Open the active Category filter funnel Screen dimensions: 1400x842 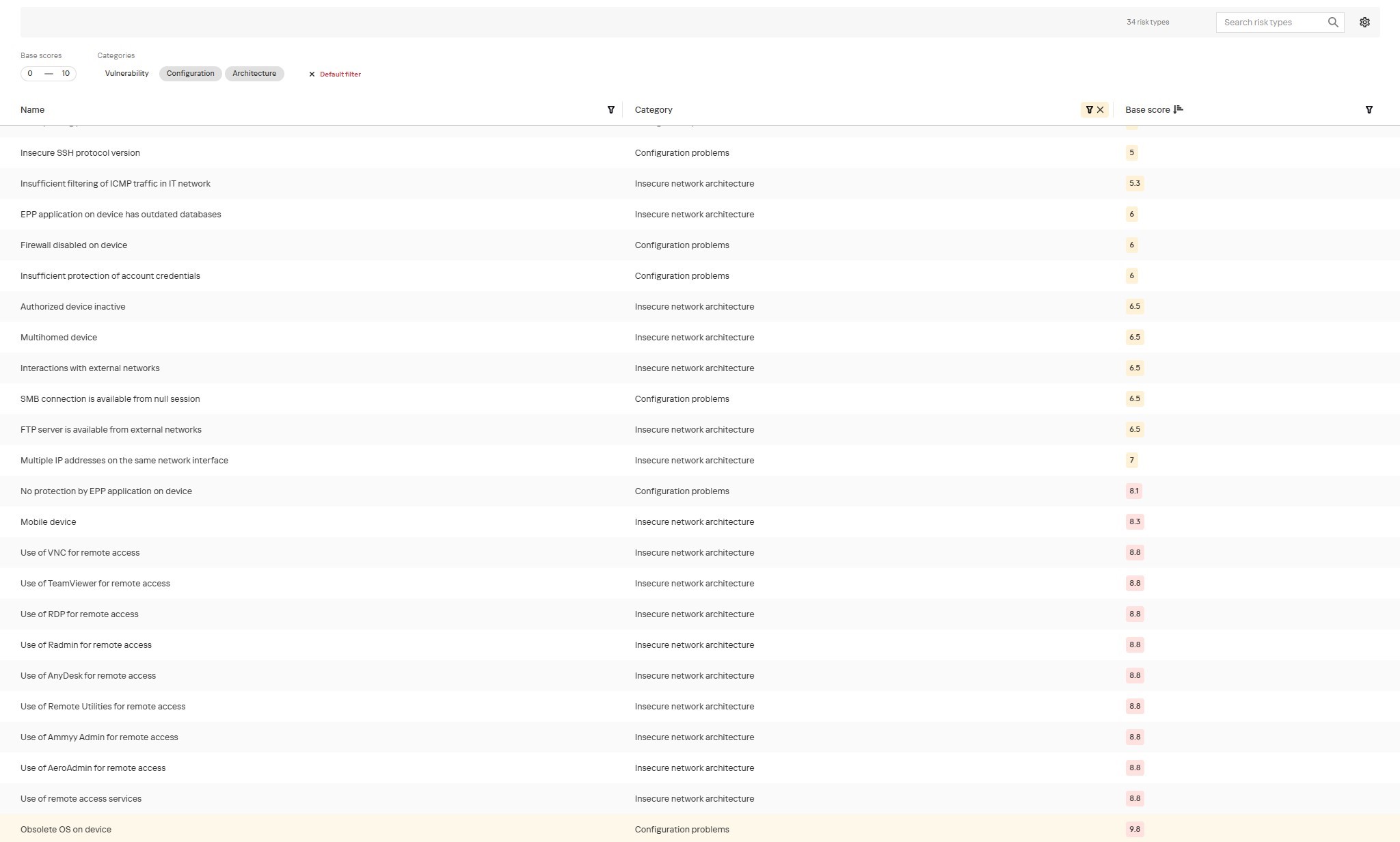click(x=1089, y=110)
